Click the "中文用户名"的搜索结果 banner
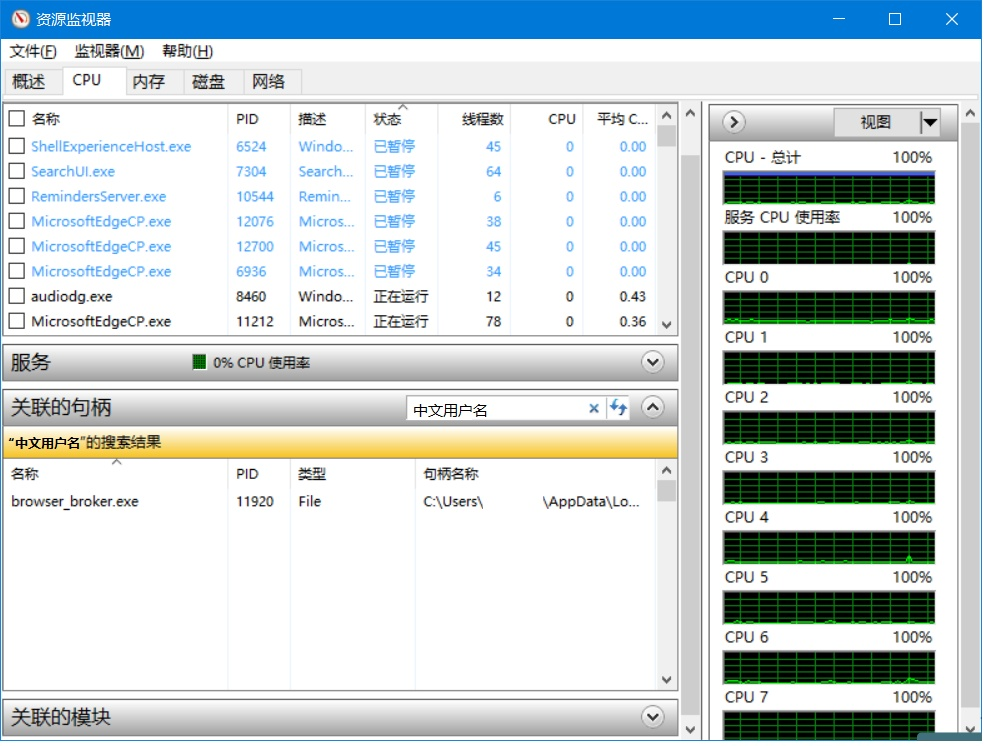Viewport: 984px width, 746px height. tap(340, 442)
